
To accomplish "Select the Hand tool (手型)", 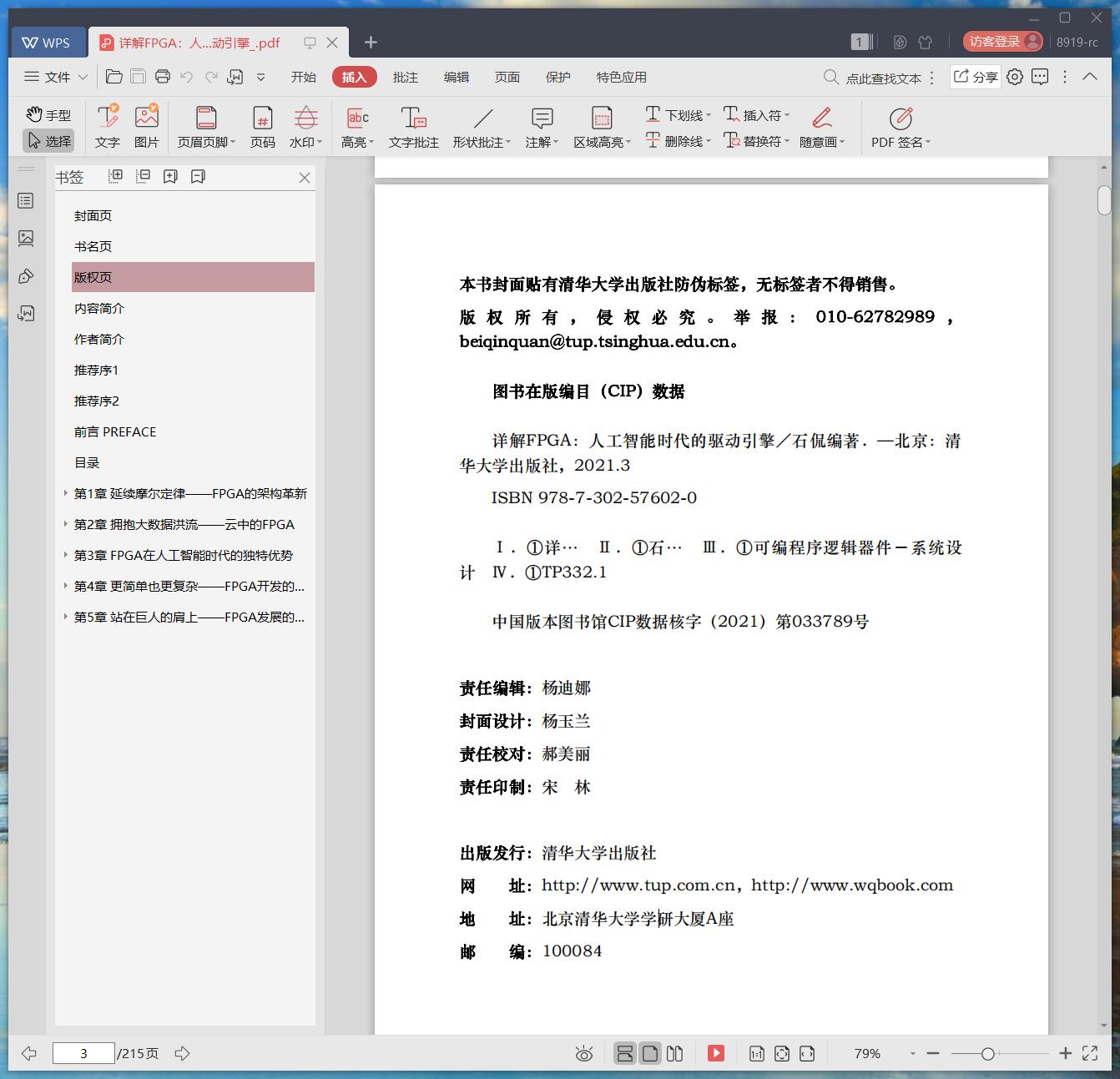I will pos(48,114).
